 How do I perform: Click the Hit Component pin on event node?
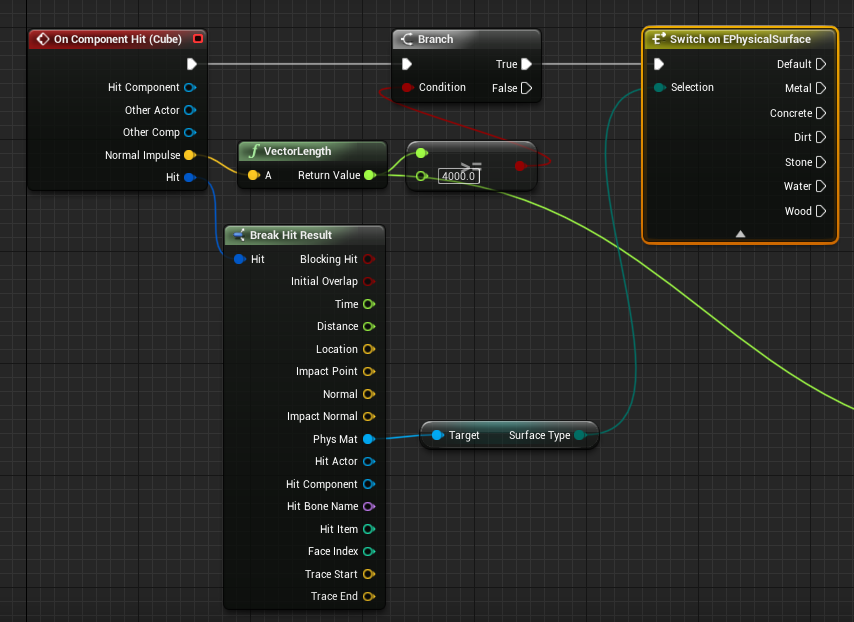click(190, 87)
